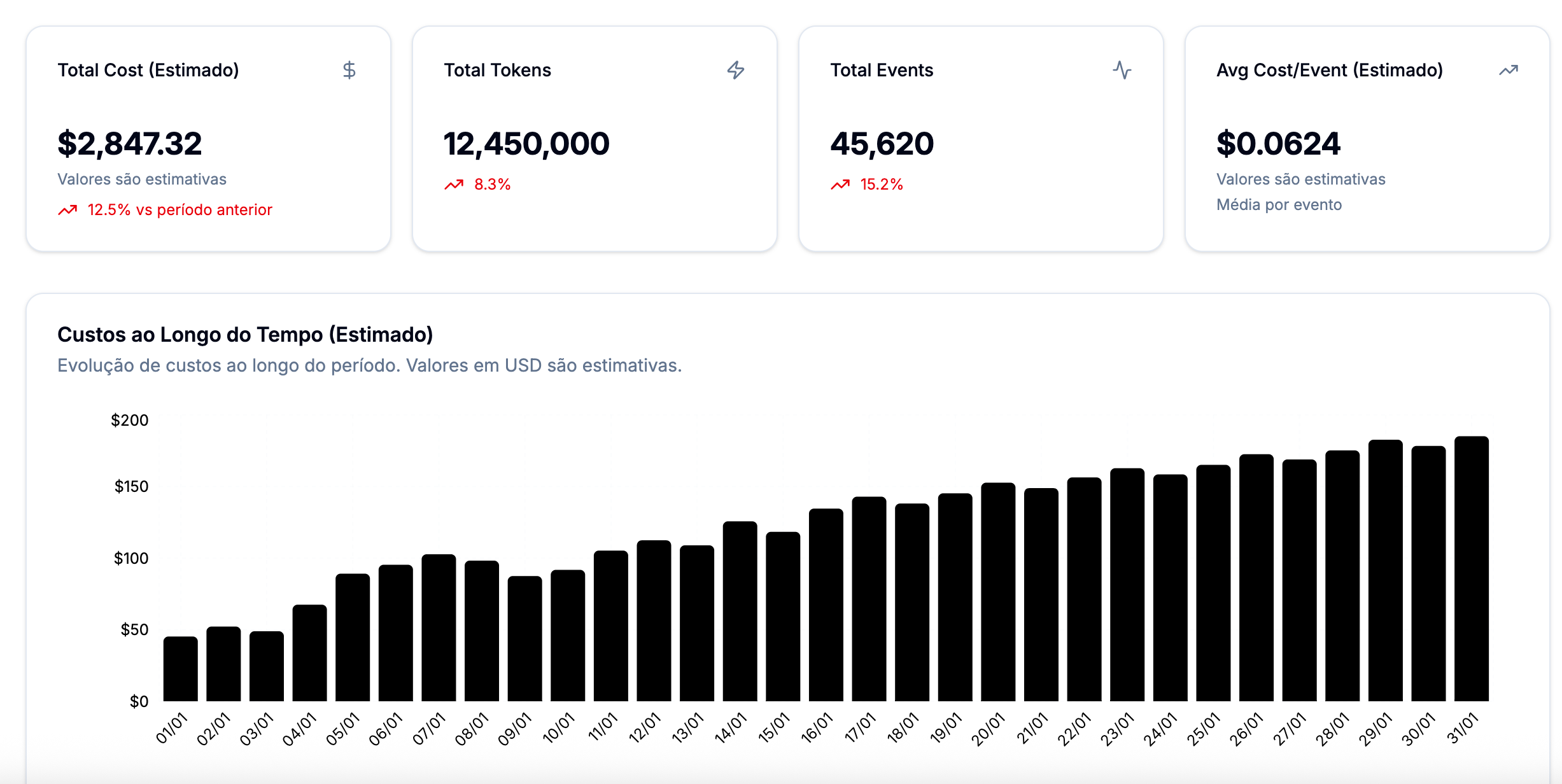Viewport: 1562px width, 784px height.
Task: Click the red trend arrow beside 12.5%
Action: 67,210
